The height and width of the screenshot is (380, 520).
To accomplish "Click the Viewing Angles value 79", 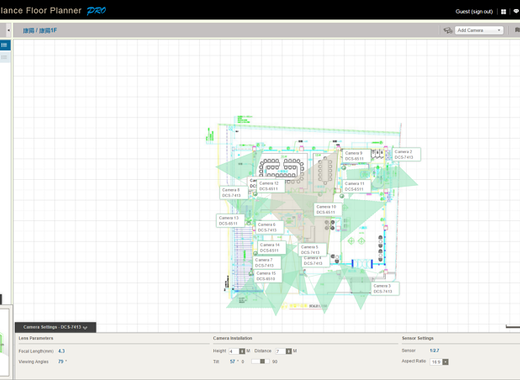I will [61, 361].
